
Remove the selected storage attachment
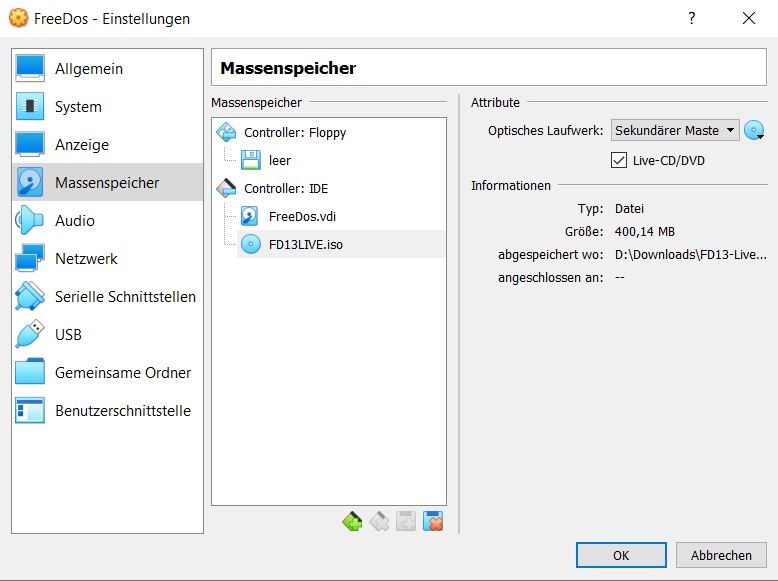pos(433,521)
